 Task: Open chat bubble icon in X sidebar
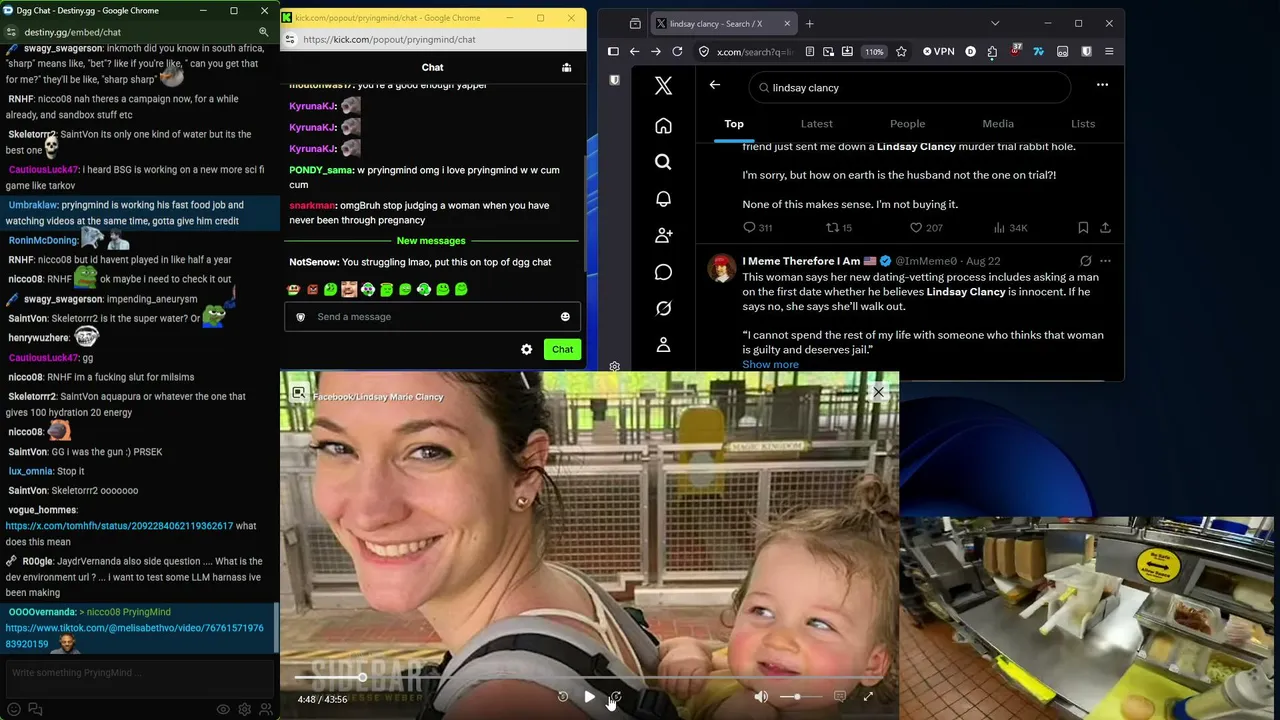pos(663,272)
